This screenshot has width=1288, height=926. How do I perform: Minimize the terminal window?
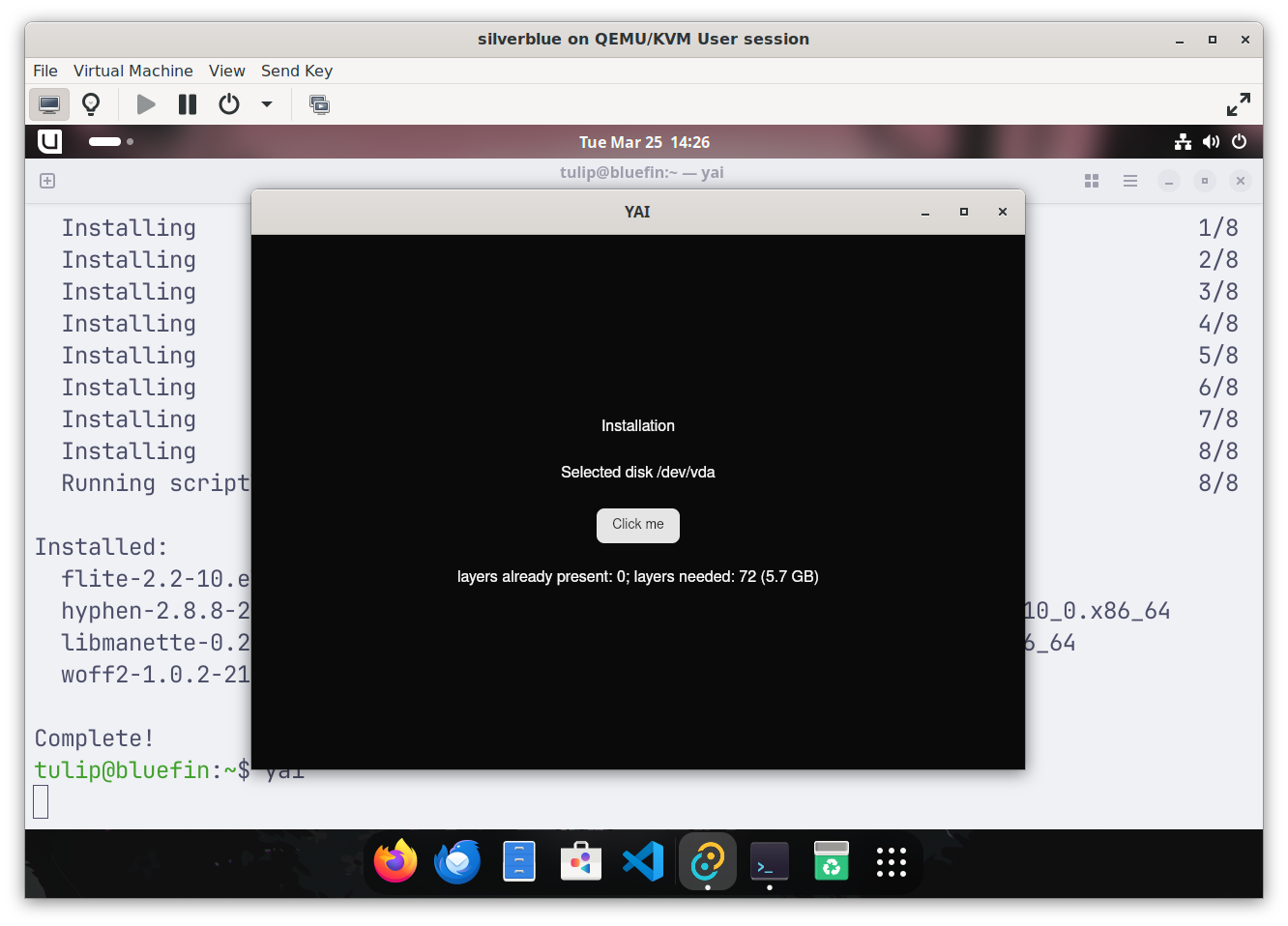point(1169,181)
